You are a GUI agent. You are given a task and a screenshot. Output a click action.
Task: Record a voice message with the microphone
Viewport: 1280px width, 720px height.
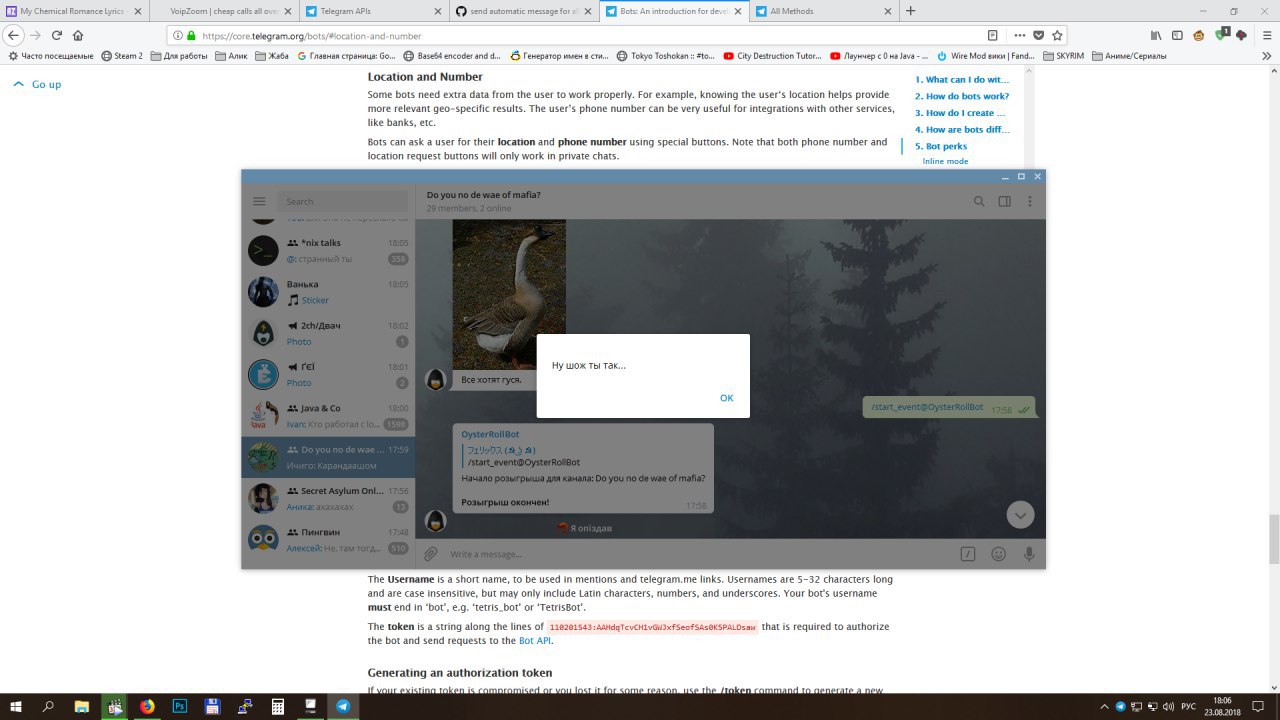(1029, 553)
